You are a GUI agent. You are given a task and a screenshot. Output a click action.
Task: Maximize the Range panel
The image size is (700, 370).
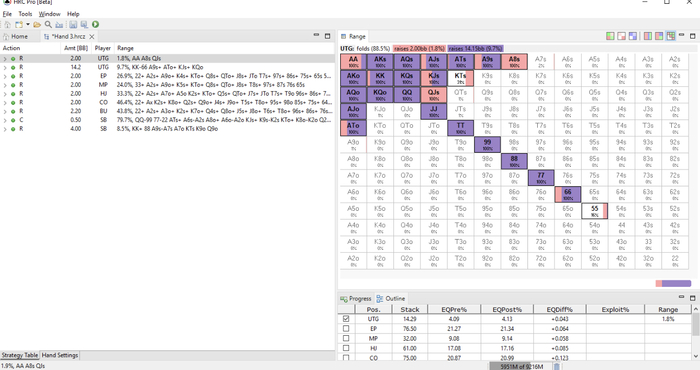pos(693,36)
